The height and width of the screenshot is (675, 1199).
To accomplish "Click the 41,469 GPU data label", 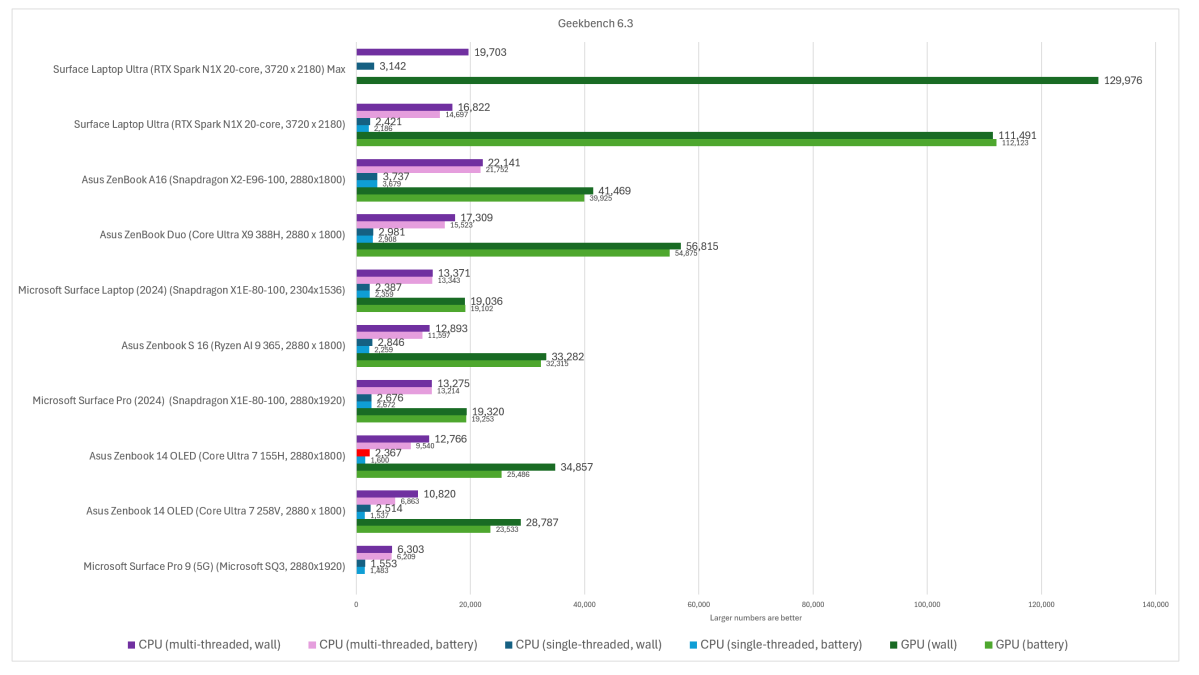I will click(x=614, y=190).
